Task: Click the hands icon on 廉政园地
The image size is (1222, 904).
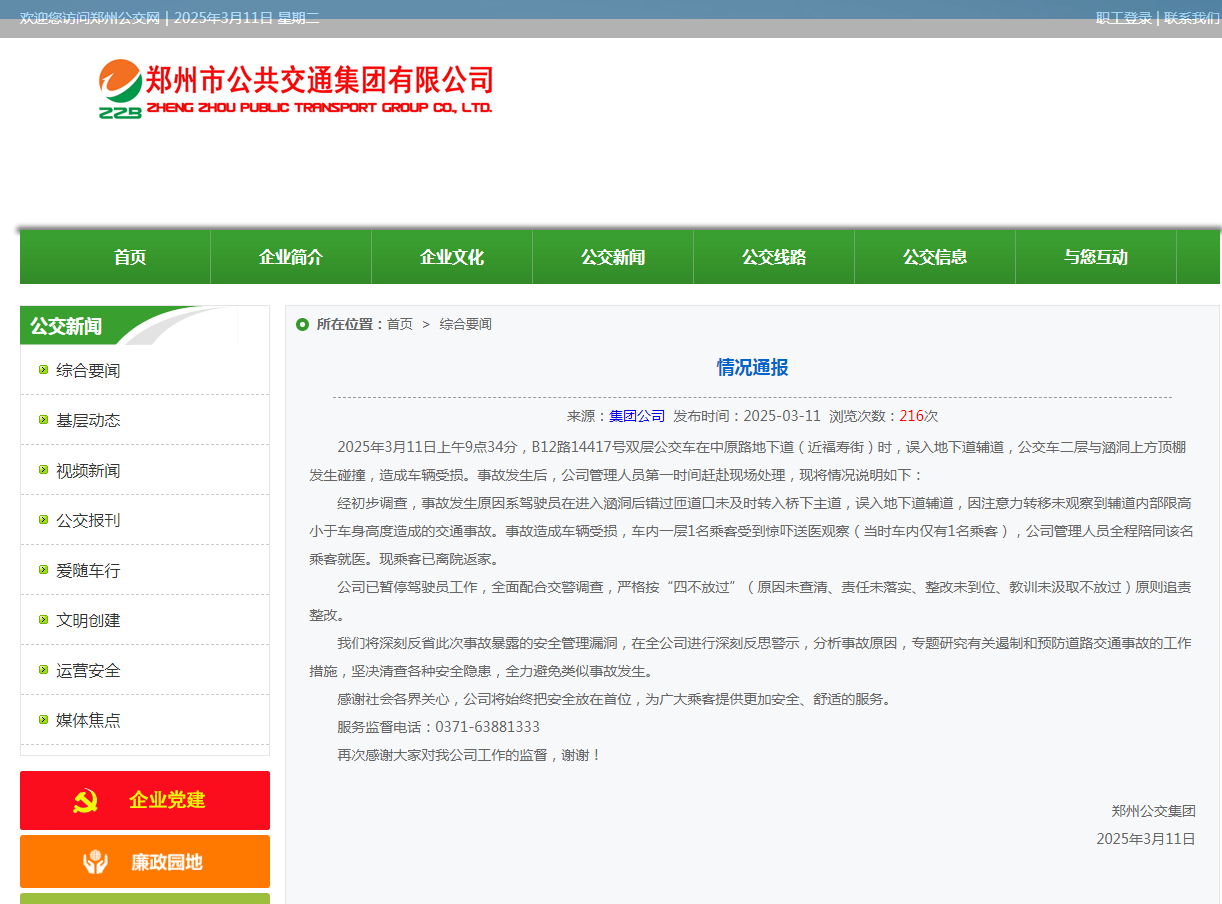Action: (x=95, y=862)
